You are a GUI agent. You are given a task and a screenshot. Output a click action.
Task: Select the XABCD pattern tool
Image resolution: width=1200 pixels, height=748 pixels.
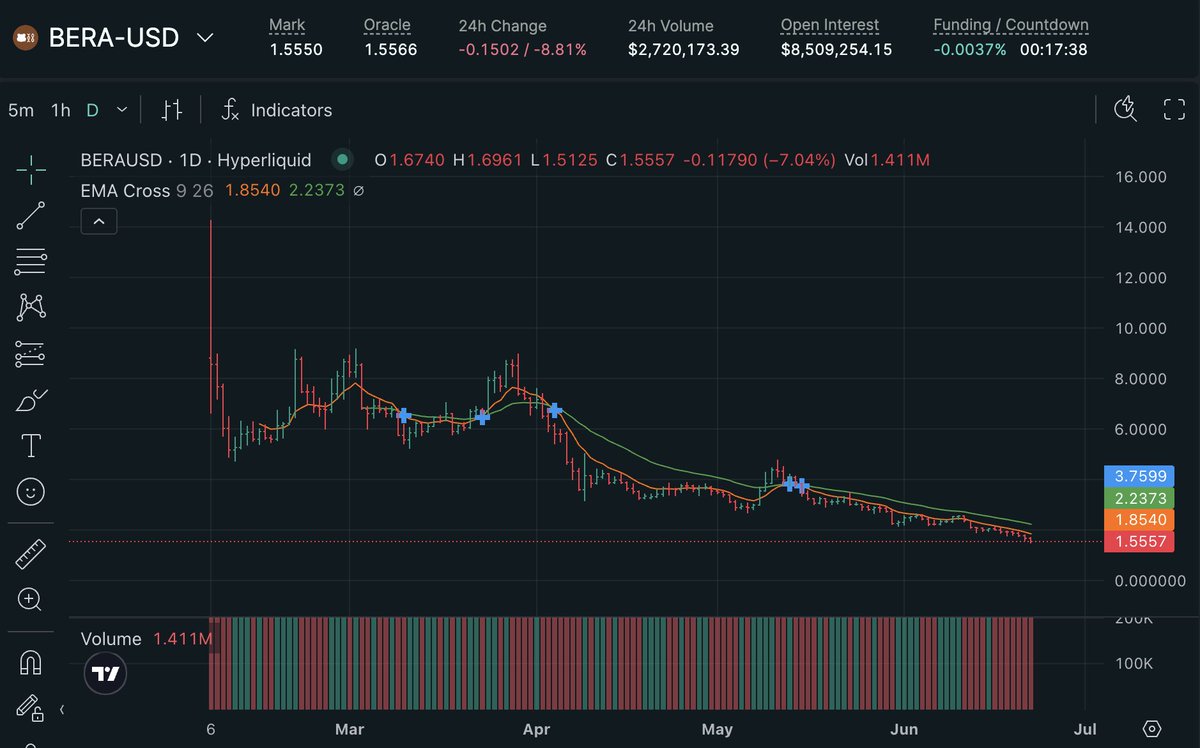pos(31,307)
